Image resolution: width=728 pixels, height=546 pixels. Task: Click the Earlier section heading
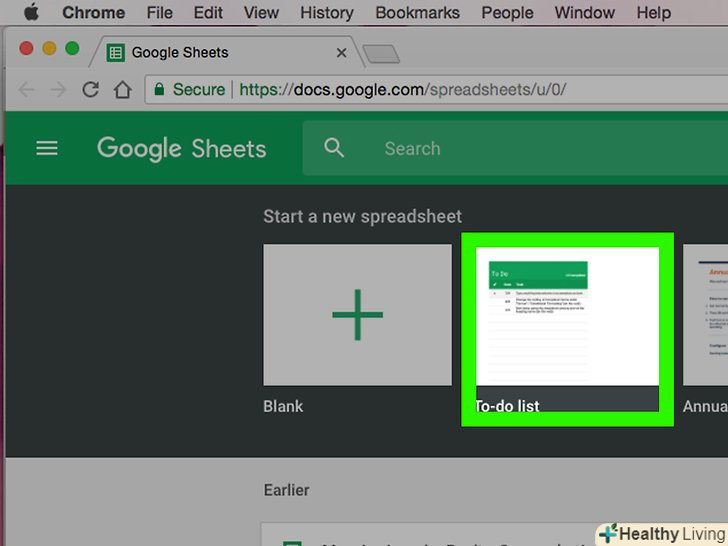[286, 490]
